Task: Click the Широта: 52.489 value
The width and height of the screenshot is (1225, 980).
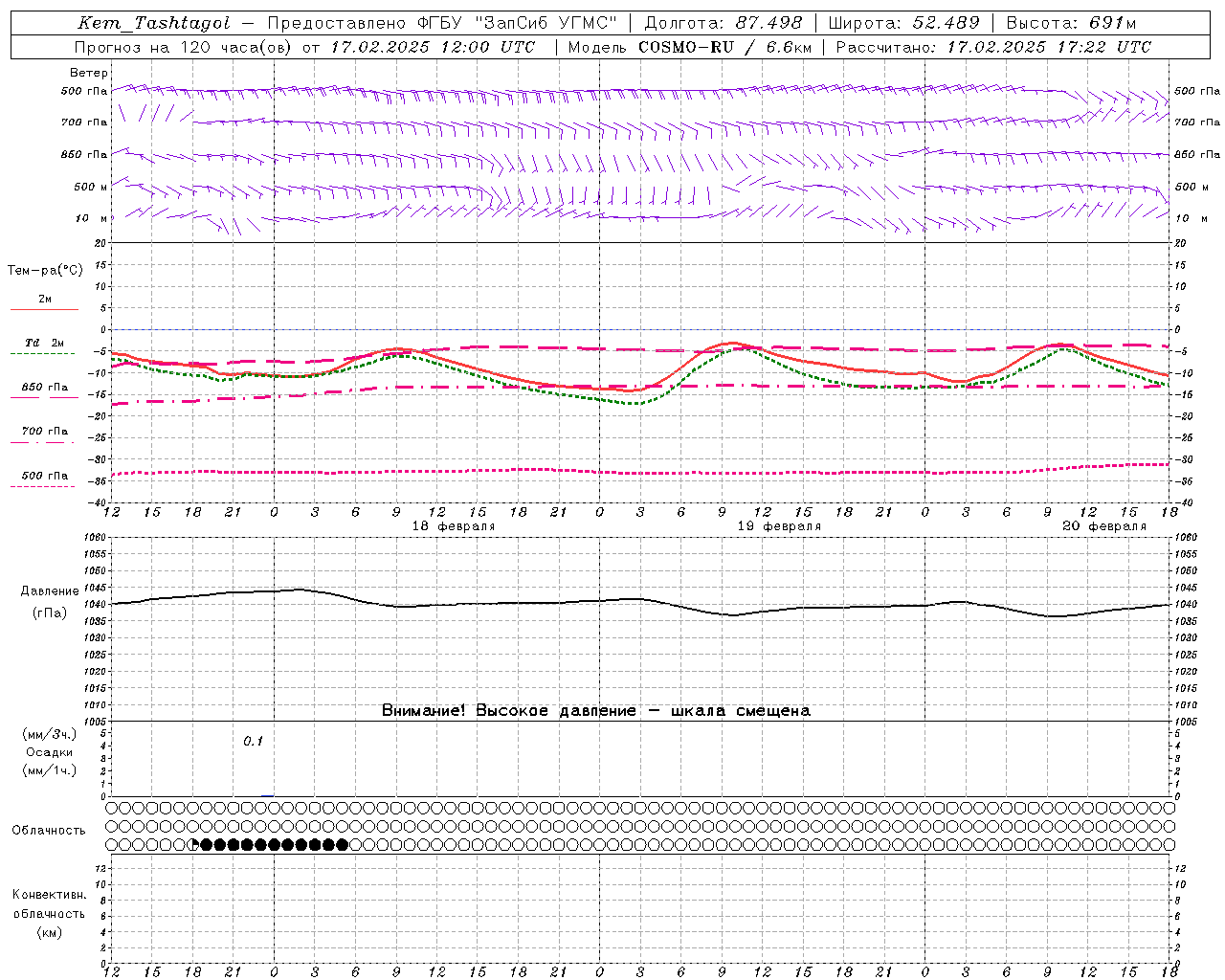Action: 904,24
